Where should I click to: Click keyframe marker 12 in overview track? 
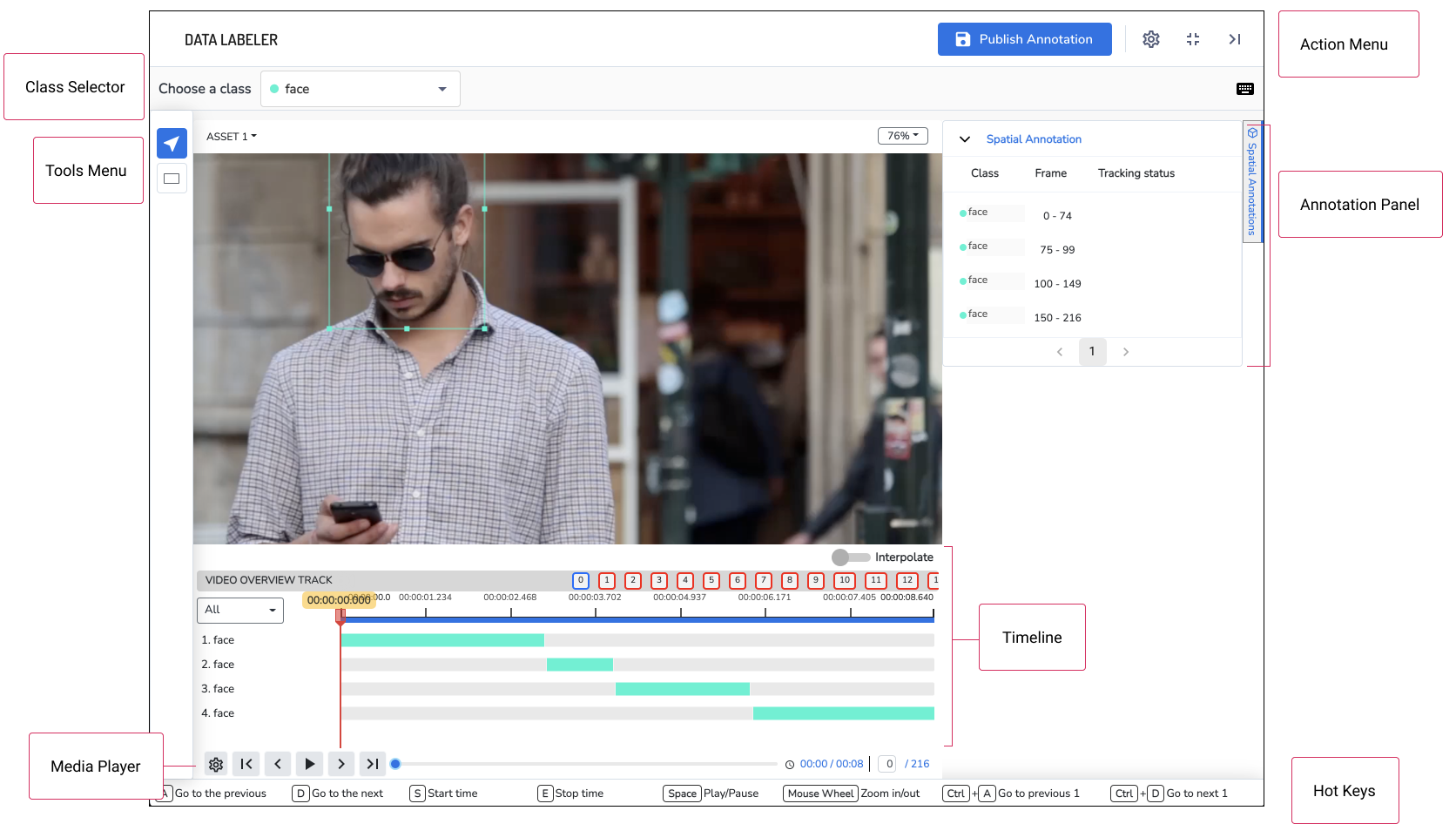tap(907, 580)
